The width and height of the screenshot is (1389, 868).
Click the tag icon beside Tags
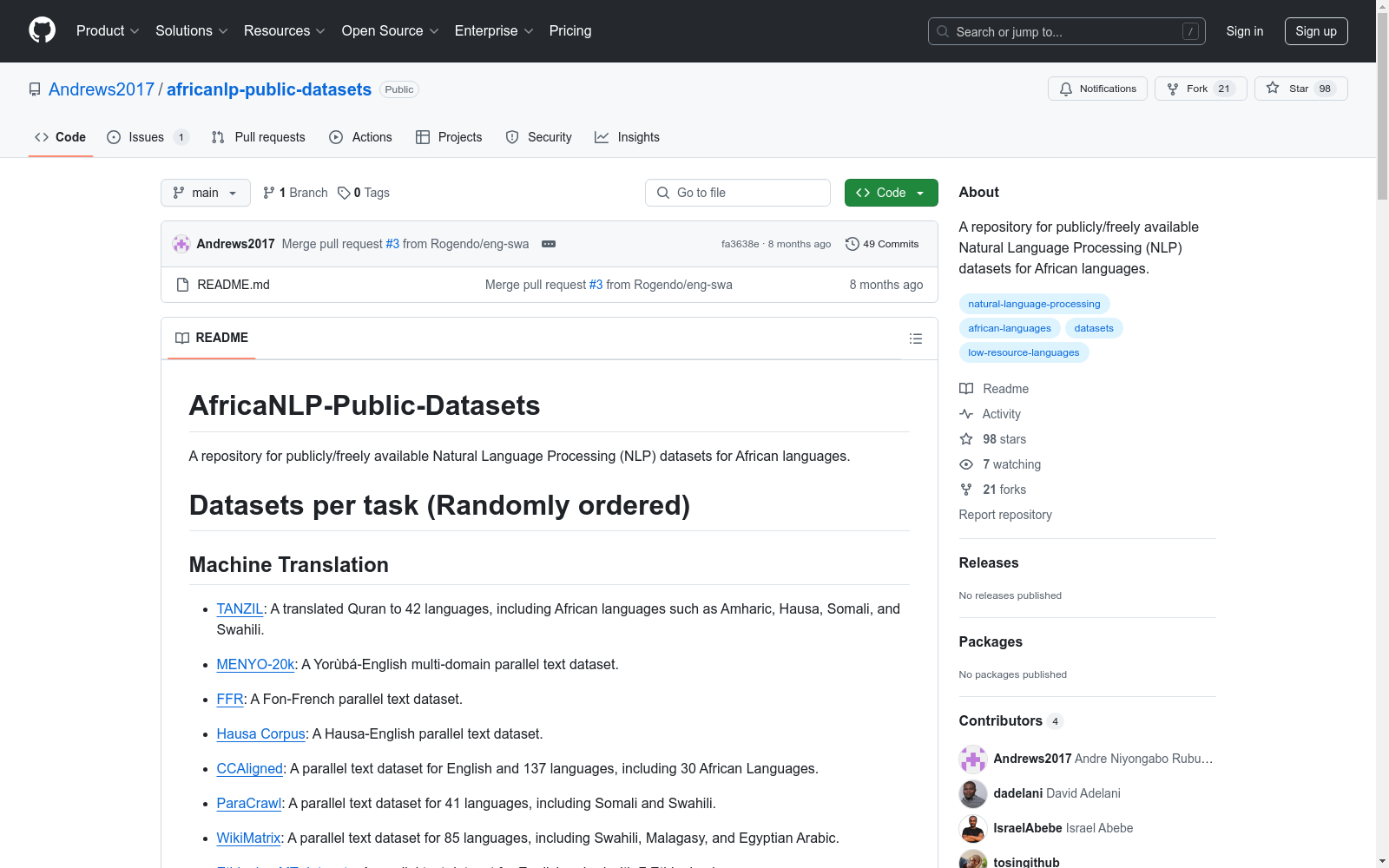tap(344, 193)
